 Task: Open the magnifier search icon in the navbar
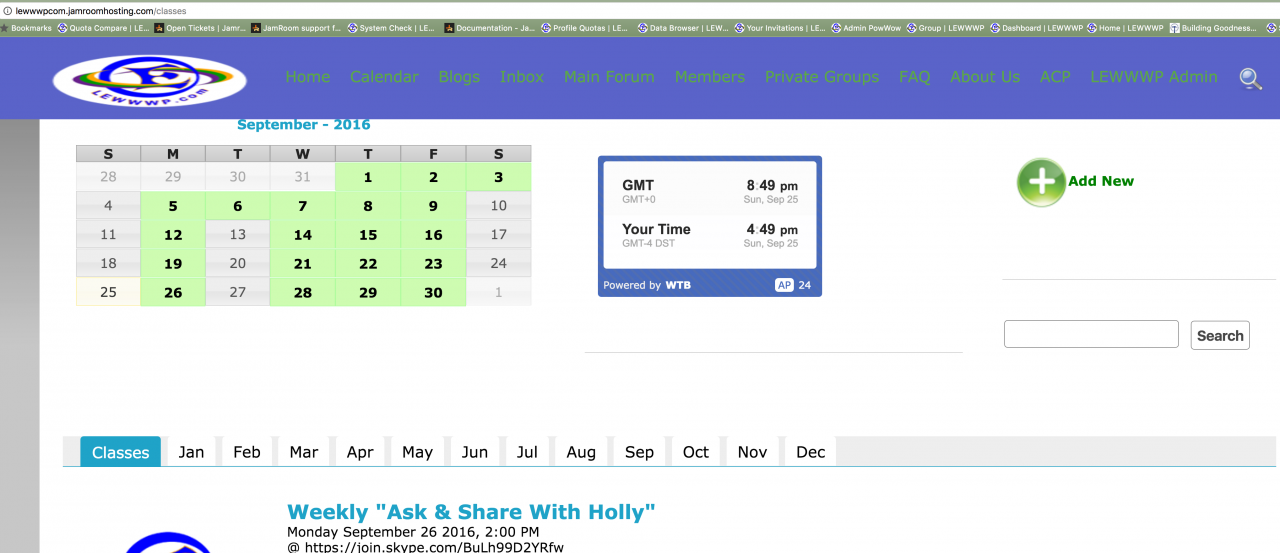pyautogui.click(x=1250, y=79)
